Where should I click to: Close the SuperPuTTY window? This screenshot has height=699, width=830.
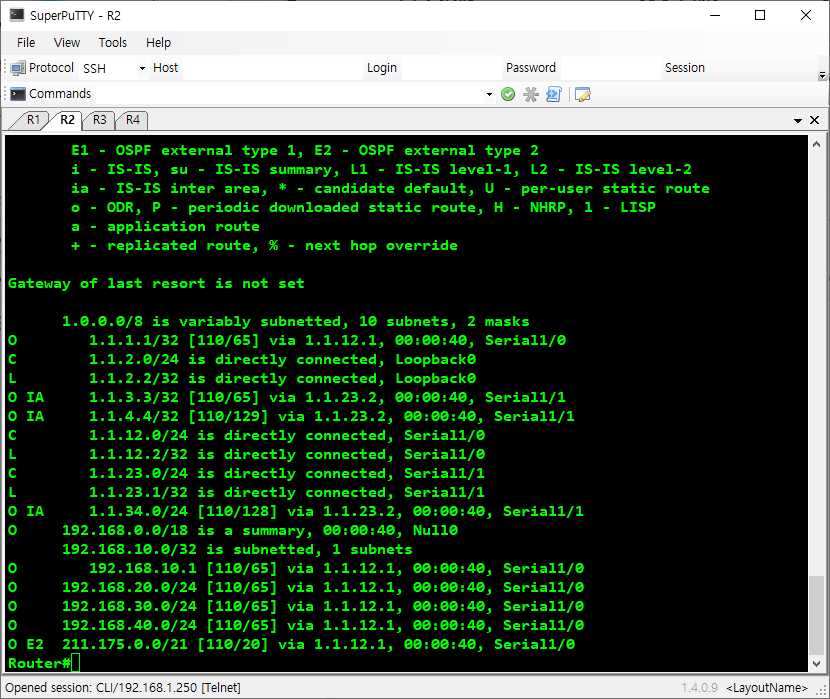[x=806, y=15]
